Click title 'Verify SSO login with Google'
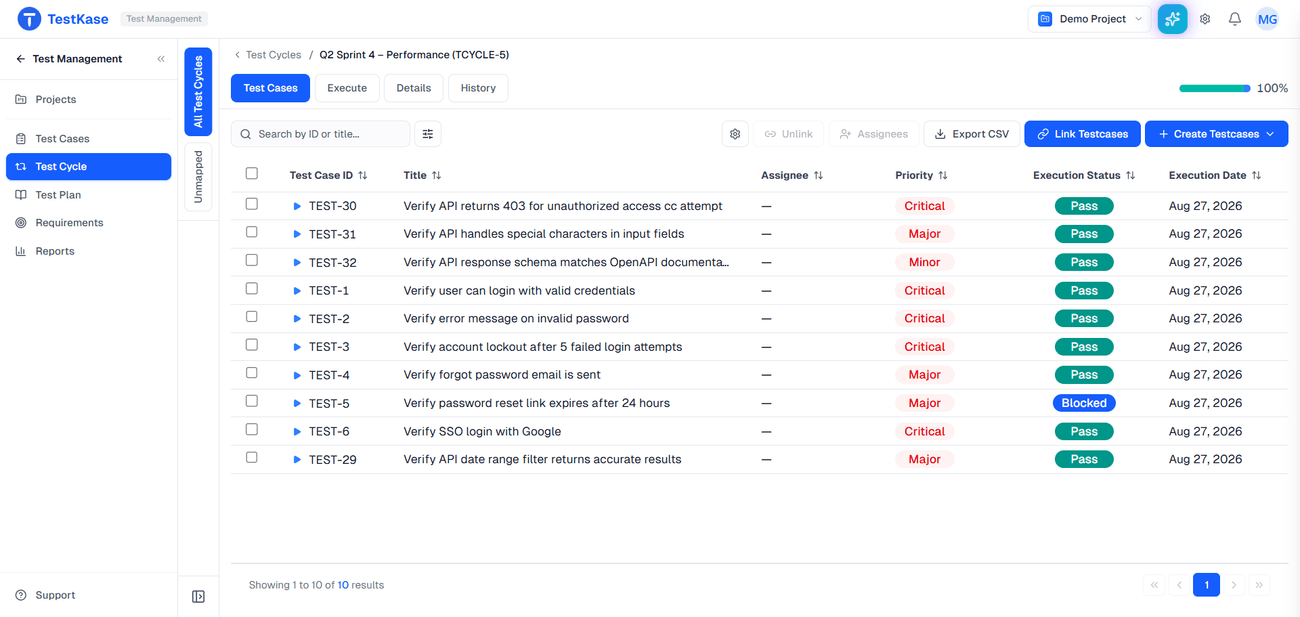This screenshot has height=617, width=1300. click(482, 432)
